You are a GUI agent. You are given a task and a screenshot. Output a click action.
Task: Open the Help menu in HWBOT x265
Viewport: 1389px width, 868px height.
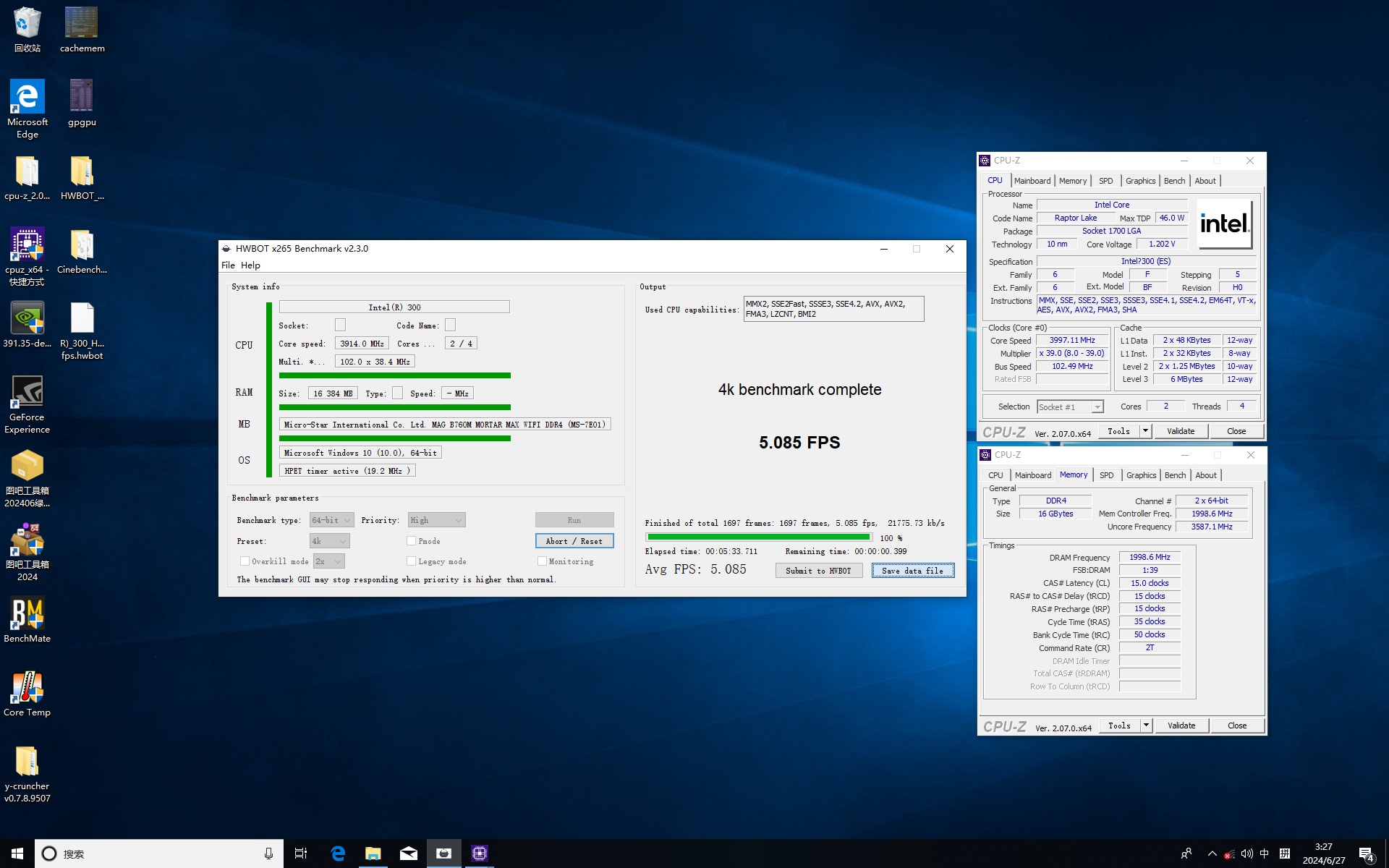tap(250, 265)
